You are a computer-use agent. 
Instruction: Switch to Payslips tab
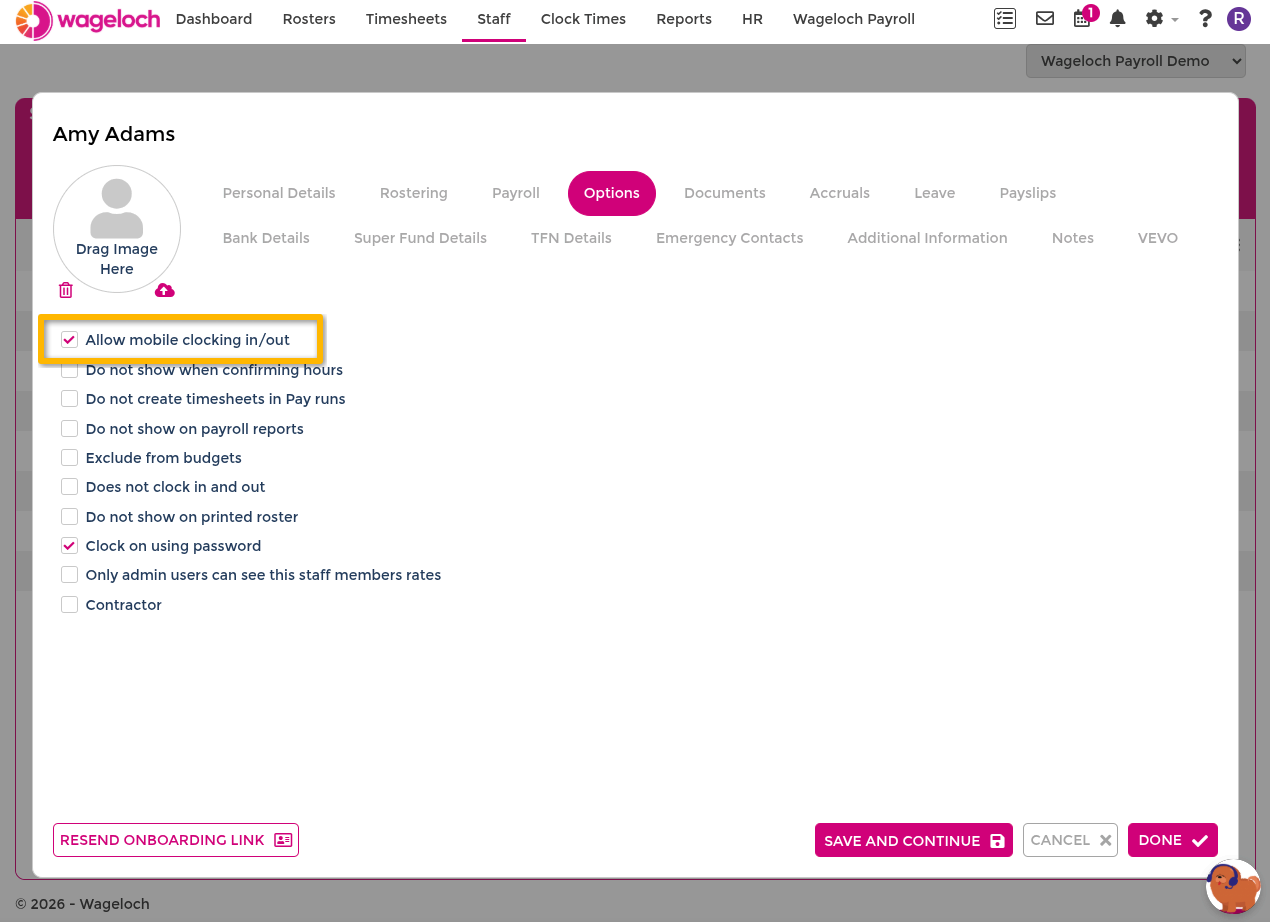tap(1028, 193)
